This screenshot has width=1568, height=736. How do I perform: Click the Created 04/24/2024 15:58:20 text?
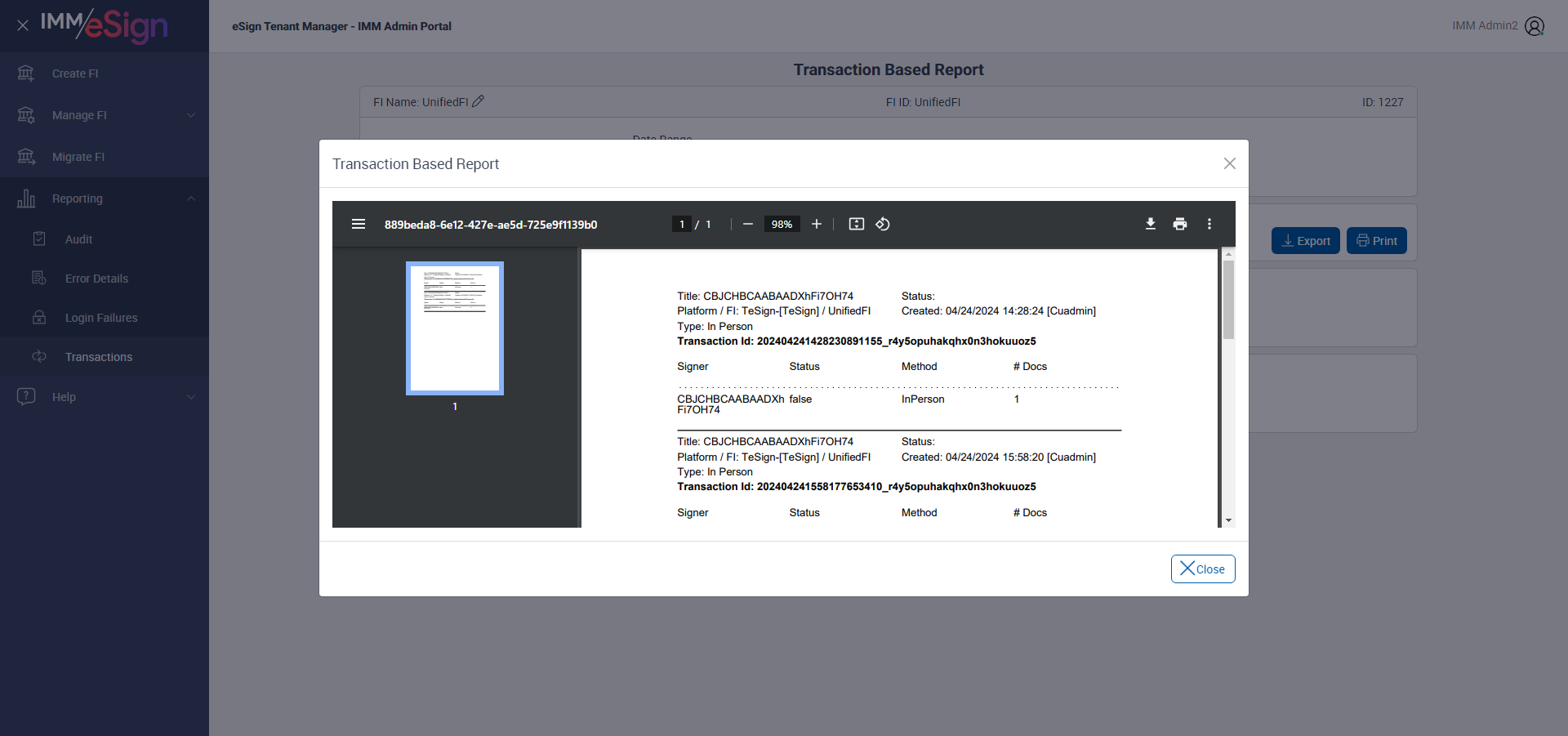point(999,457)
